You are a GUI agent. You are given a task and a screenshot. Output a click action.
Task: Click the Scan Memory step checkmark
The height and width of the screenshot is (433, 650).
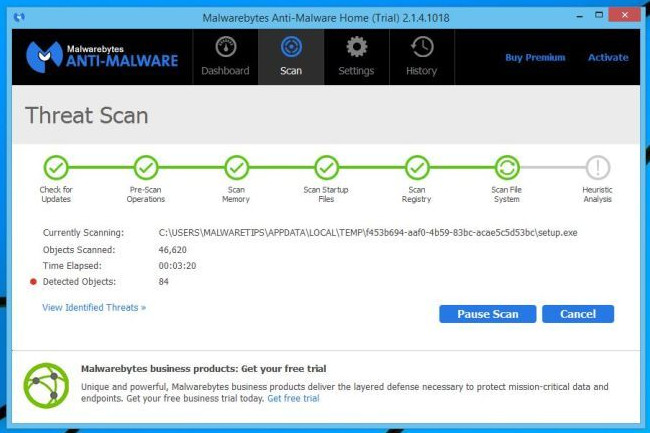click(x=236, y=168)
